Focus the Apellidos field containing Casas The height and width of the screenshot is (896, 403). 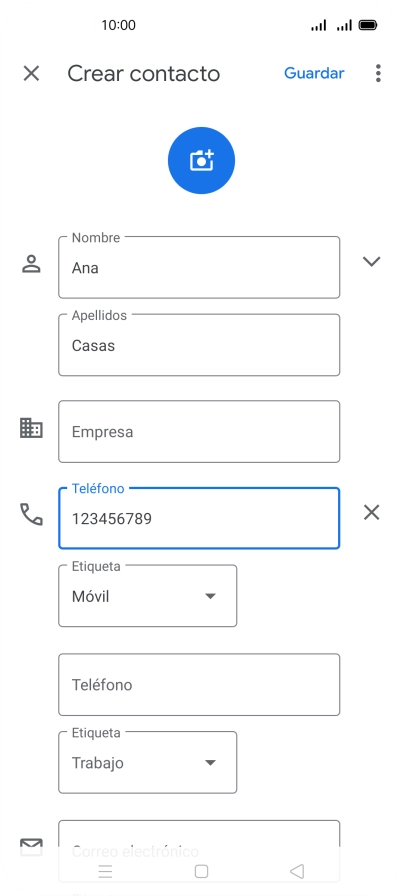point(199,345)
